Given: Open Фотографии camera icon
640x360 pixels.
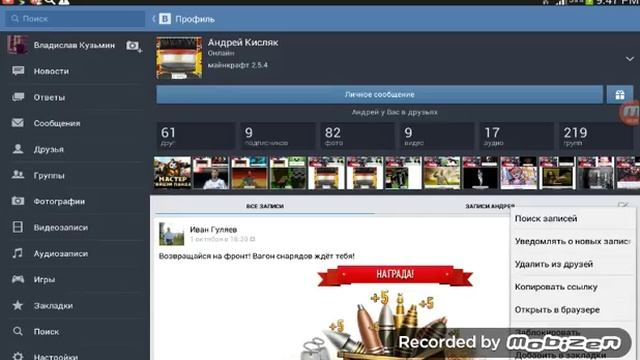Looking at the screenshot, I should click(18, 201).
